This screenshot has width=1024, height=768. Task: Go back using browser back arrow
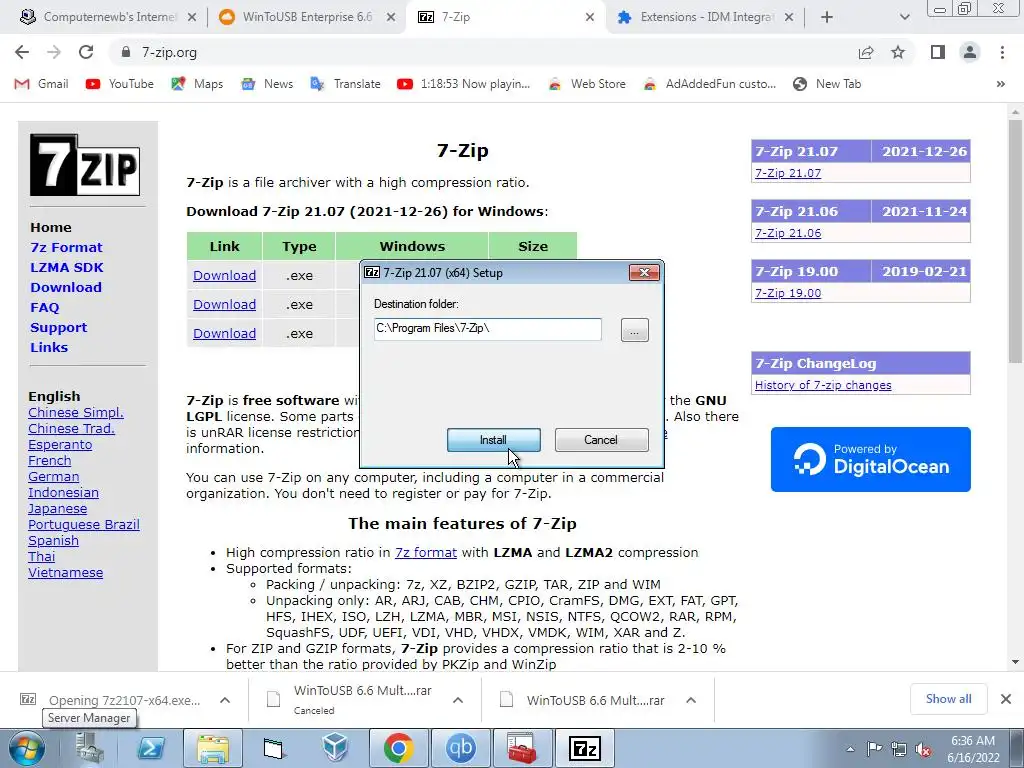tap(22, 52)
